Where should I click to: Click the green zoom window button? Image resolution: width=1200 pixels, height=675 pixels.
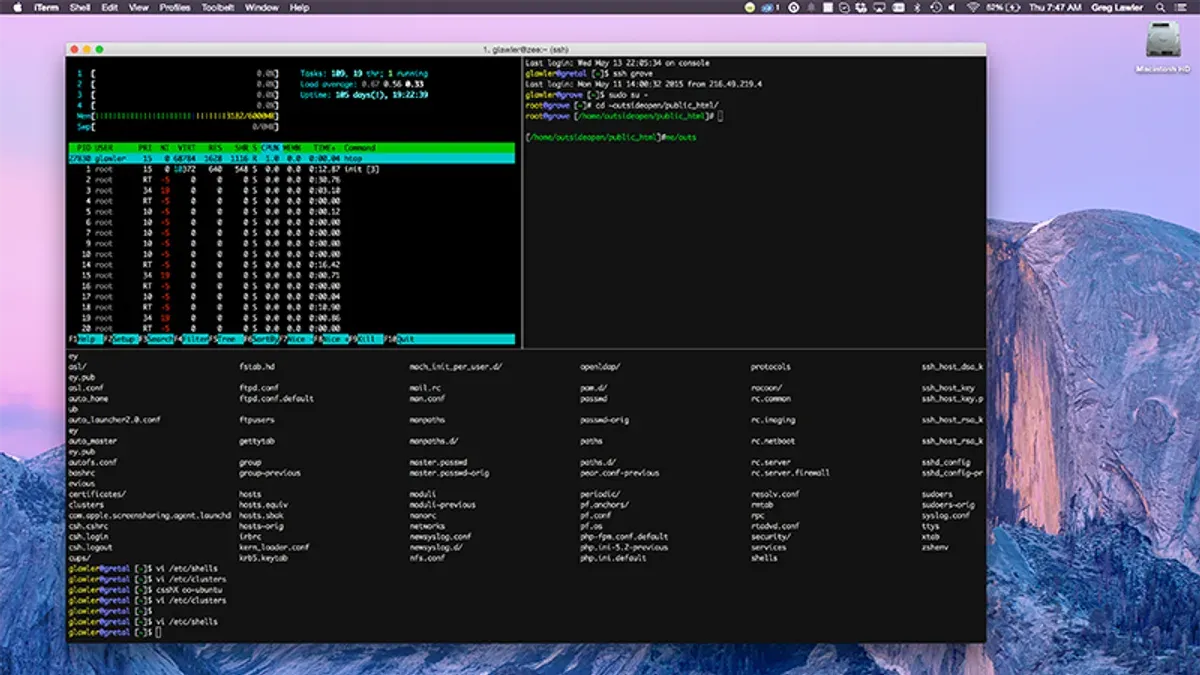[100, 49]
